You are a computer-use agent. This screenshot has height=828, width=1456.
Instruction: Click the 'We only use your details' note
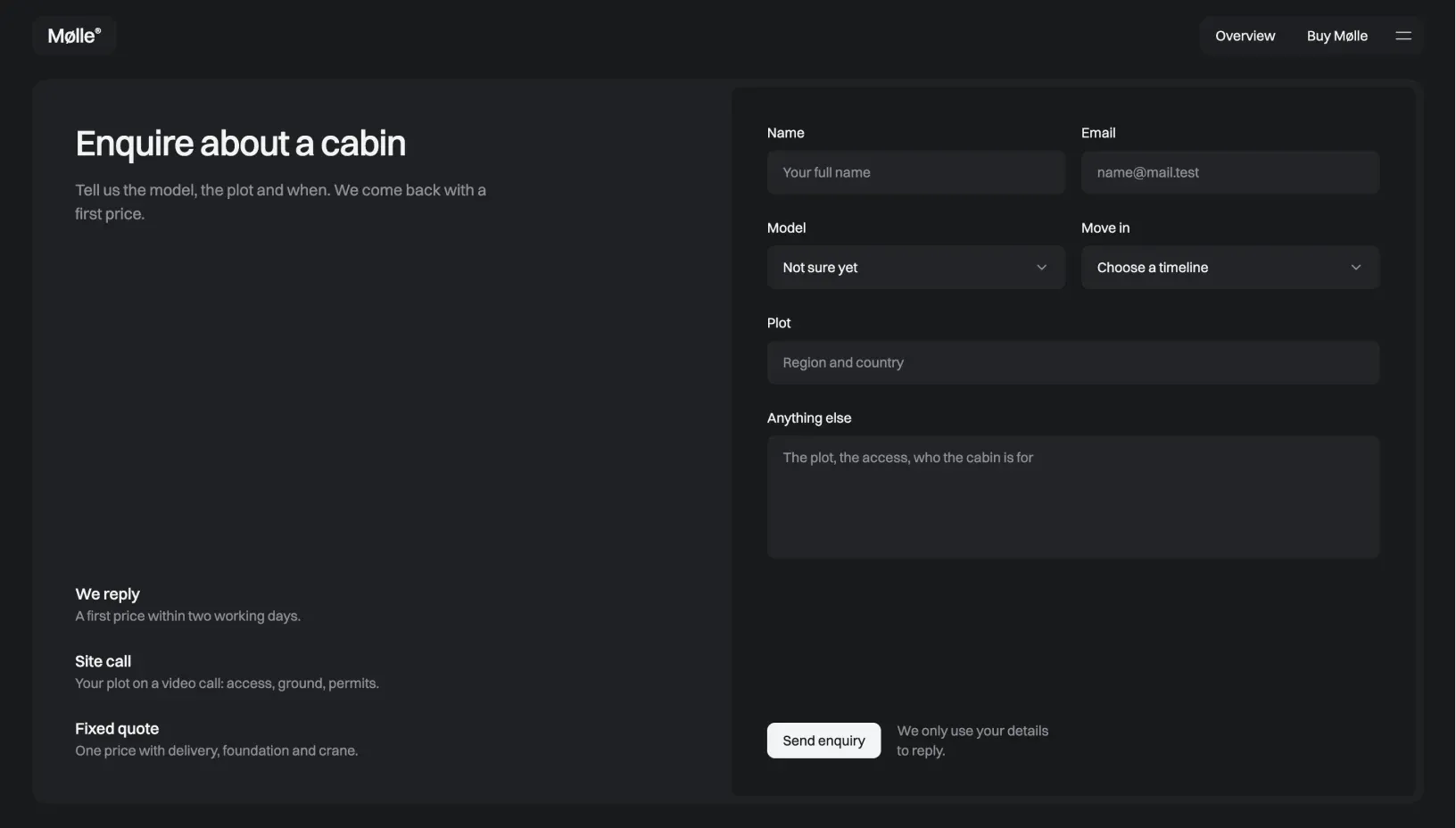(x=972, y=741)
